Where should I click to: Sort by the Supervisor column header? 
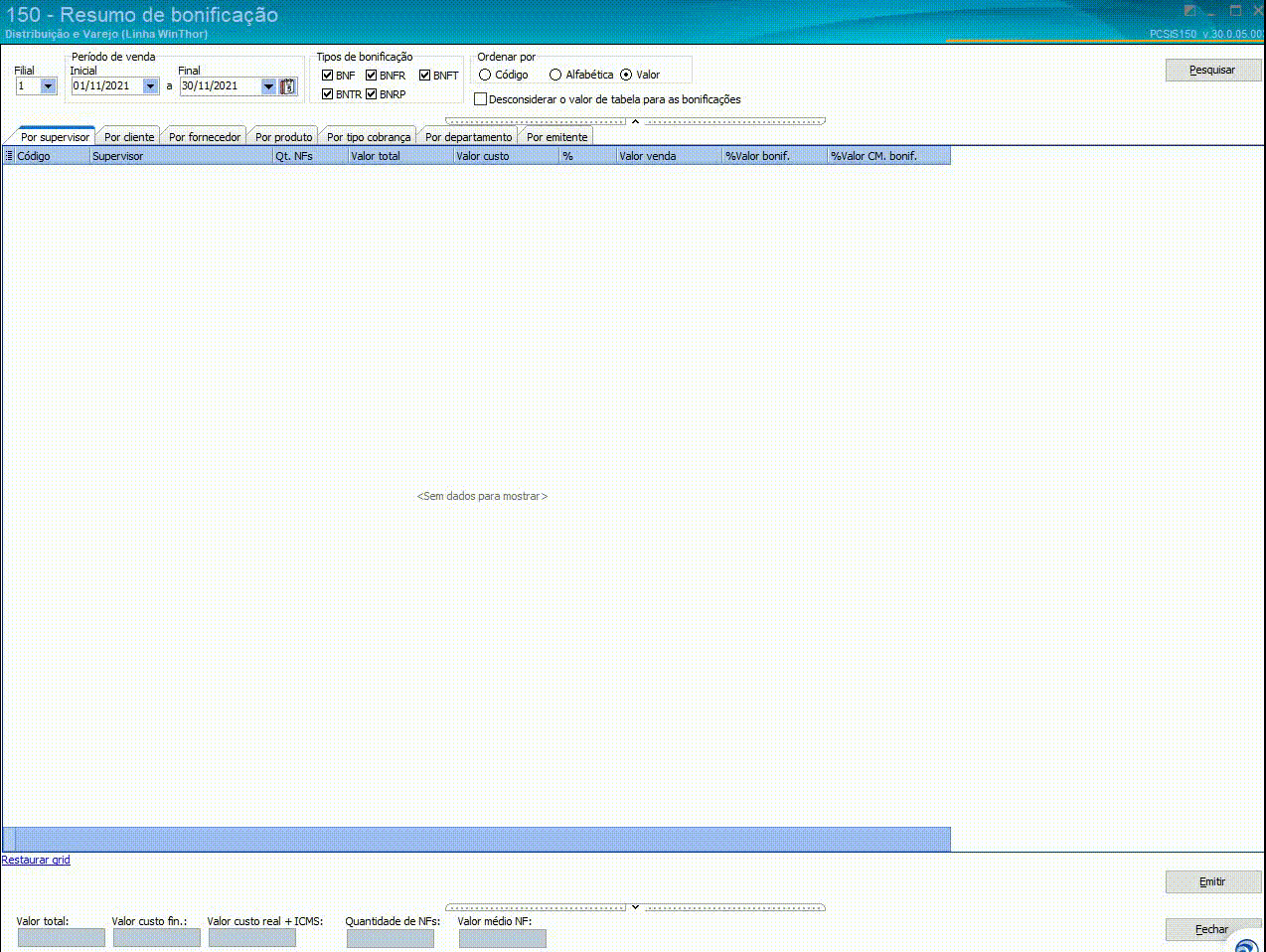[181, 156]
